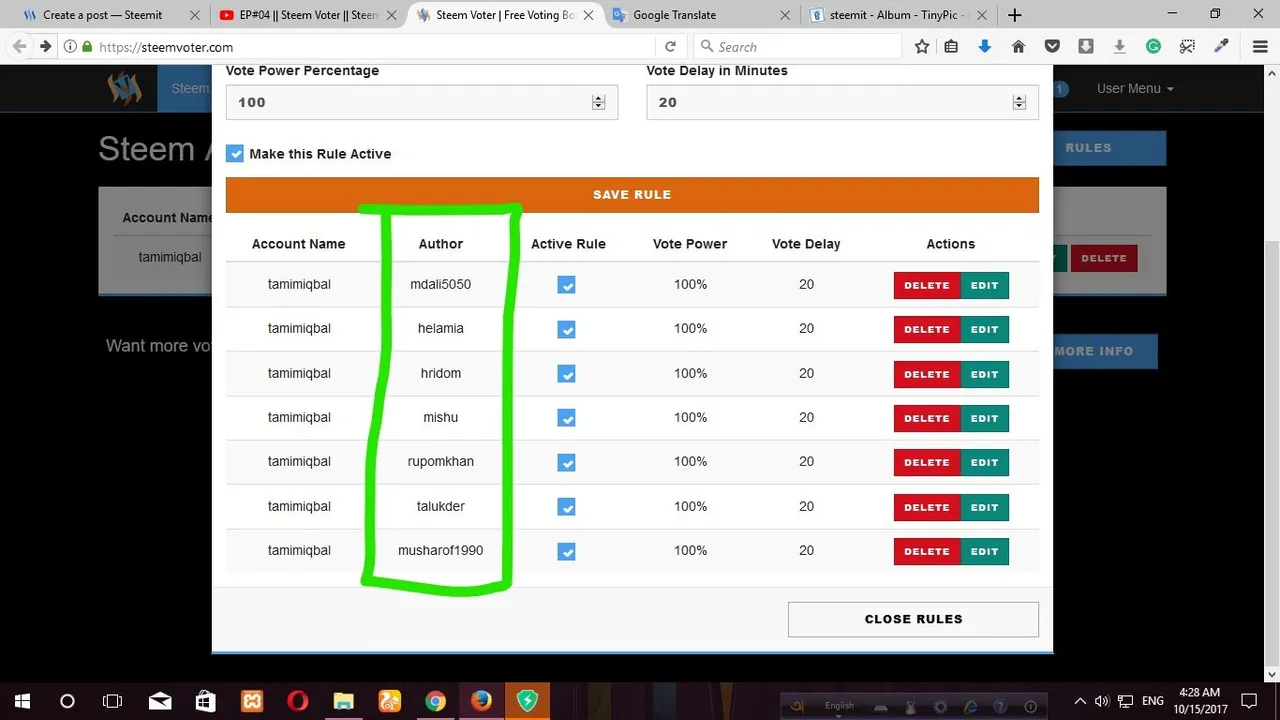Open the green shield security app on taskbar
1280x720 pixels.
click(x=527, y=701)
